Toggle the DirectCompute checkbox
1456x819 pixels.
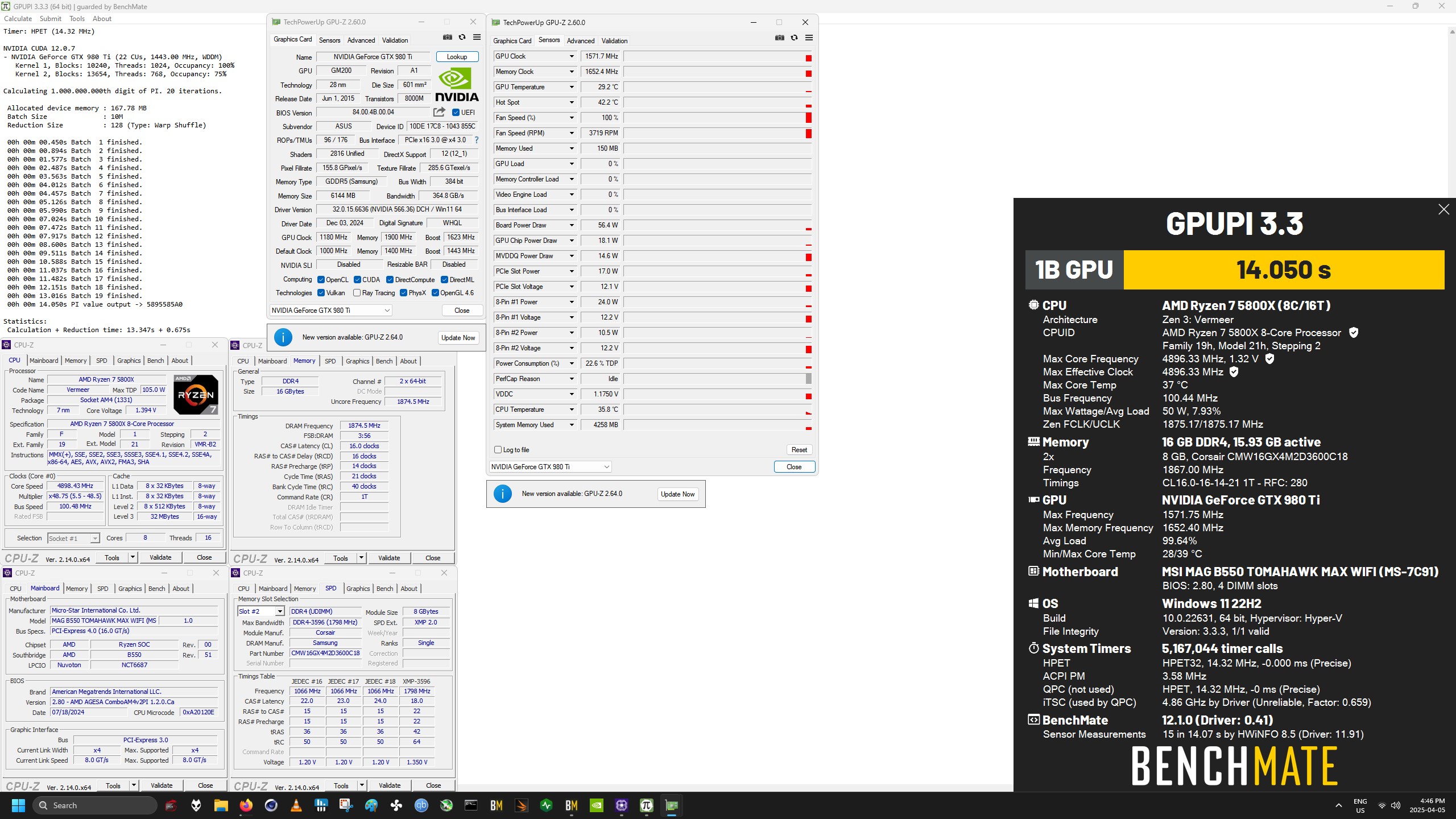click(x=390, y=280)
